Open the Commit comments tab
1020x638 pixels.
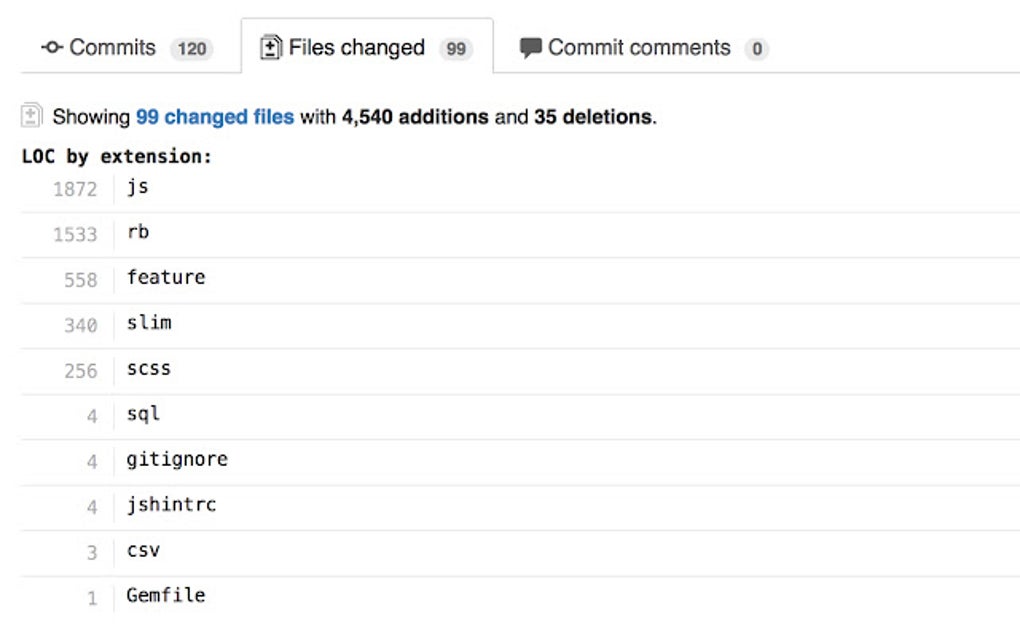coord(642,46)
